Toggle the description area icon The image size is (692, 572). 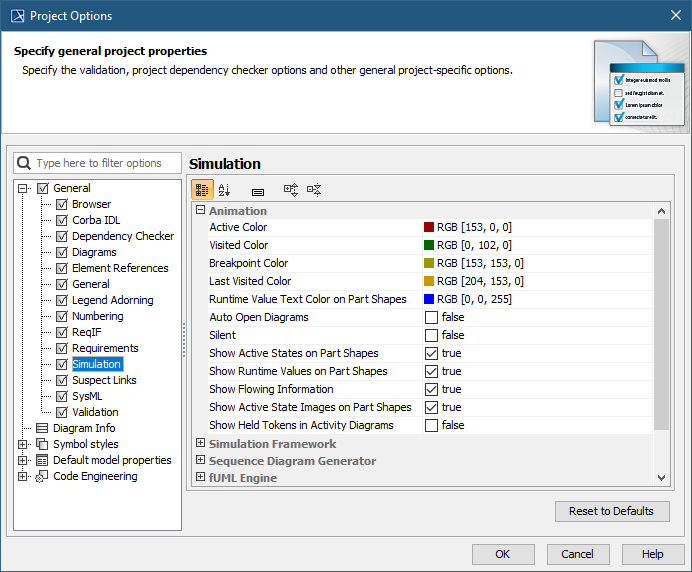click(257, 190)
